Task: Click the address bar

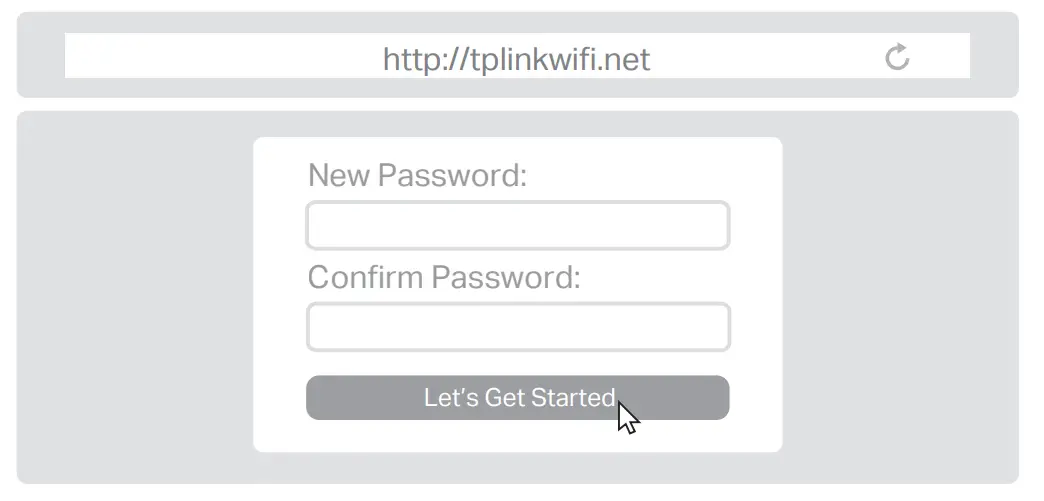Action: (516, 56)
